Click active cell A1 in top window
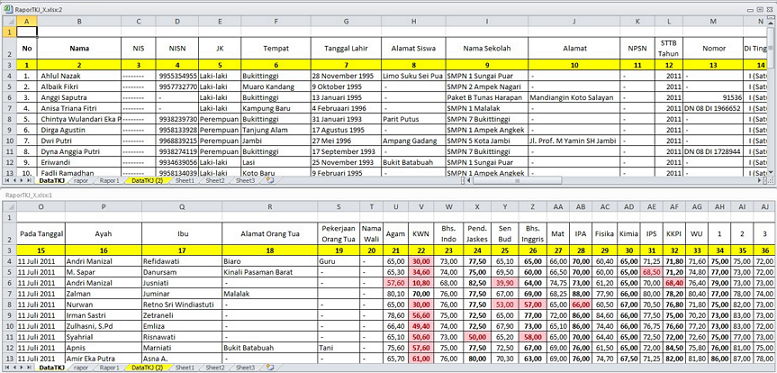This screenshot has width=777, height=373. coord(27,32)
